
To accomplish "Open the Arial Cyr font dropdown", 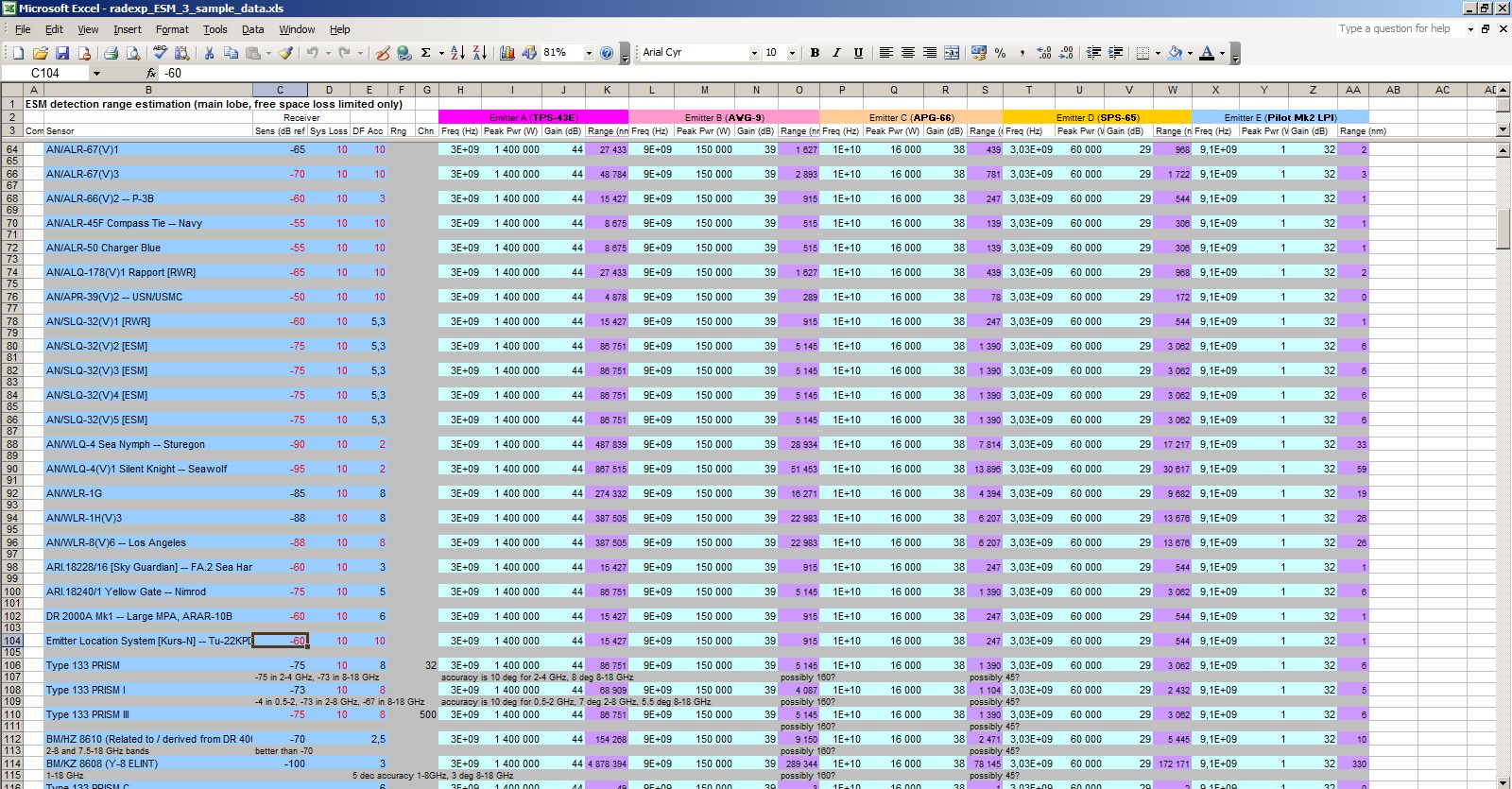I will [754, 53].
